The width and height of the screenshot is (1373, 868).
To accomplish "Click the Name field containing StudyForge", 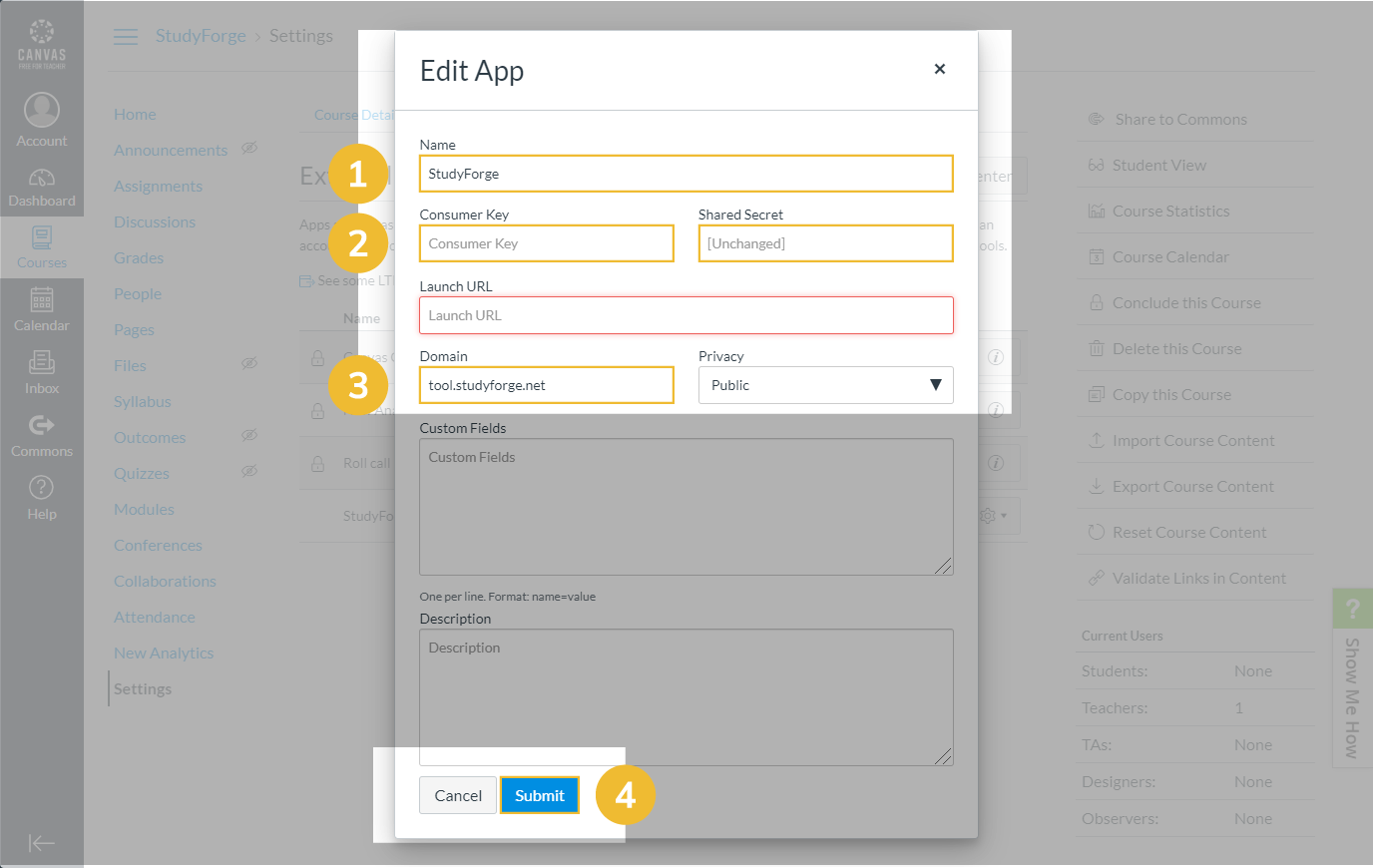I will 686,174.
